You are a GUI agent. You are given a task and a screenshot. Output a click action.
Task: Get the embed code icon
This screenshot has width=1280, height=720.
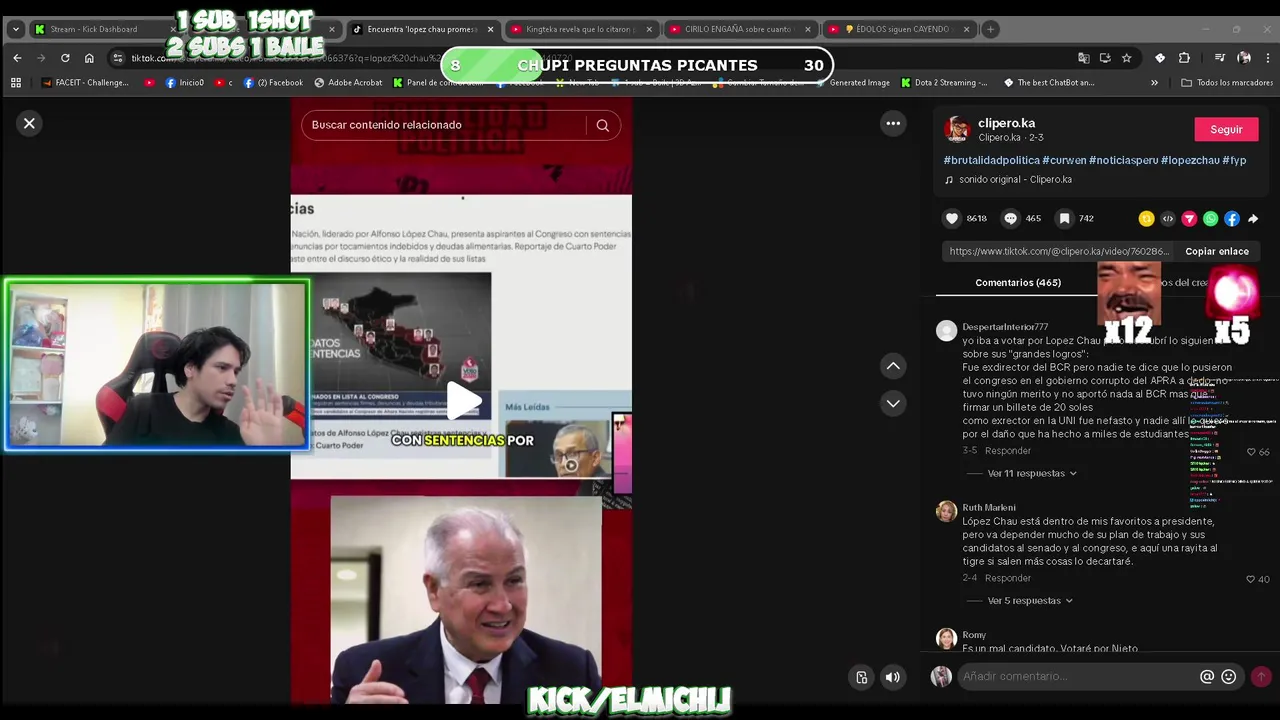click(x=1168, y=218)
